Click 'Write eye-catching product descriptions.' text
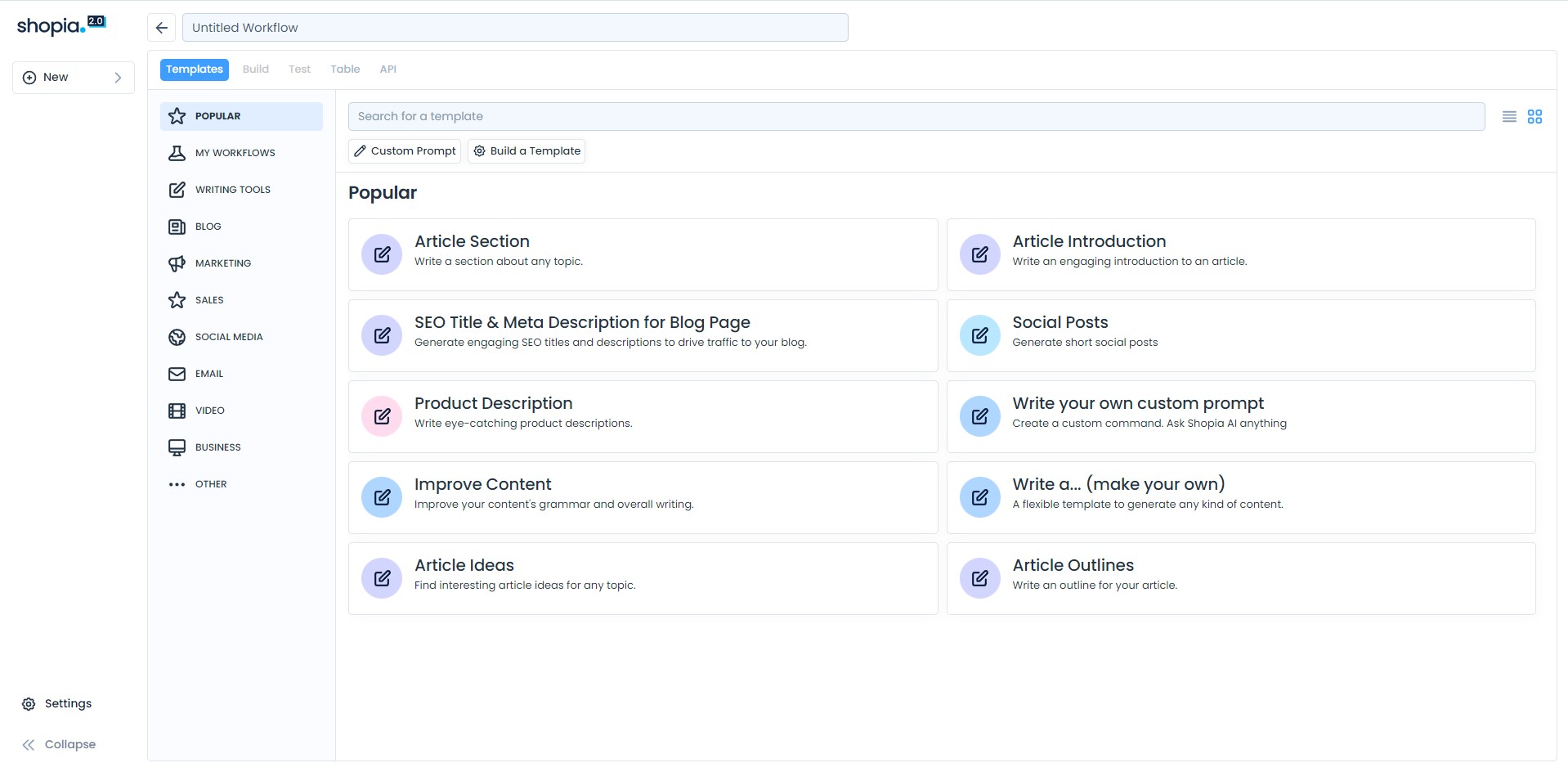Viewport: 1568px width, 772px height. click(x=523, y=424)
